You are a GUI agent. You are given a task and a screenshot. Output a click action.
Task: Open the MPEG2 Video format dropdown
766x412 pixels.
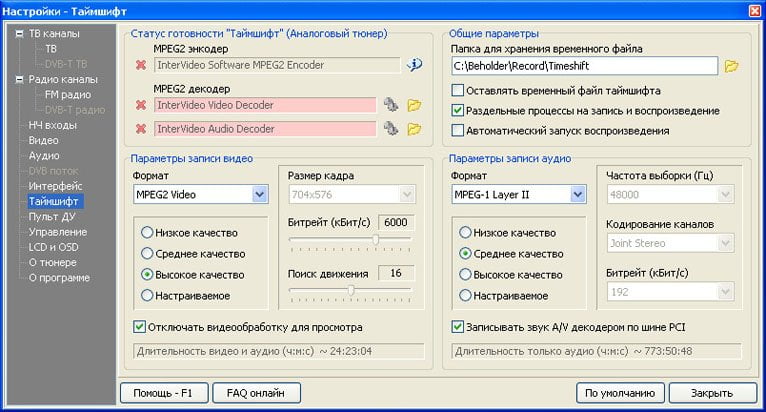point(260,194)
